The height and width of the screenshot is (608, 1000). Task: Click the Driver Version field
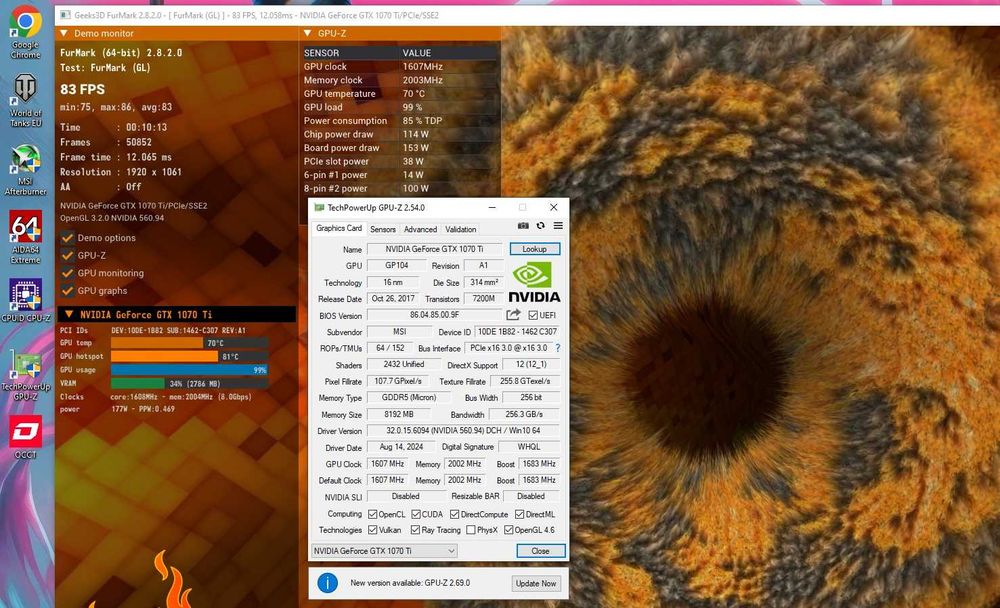pyautogui.click(x=463, y=431)
